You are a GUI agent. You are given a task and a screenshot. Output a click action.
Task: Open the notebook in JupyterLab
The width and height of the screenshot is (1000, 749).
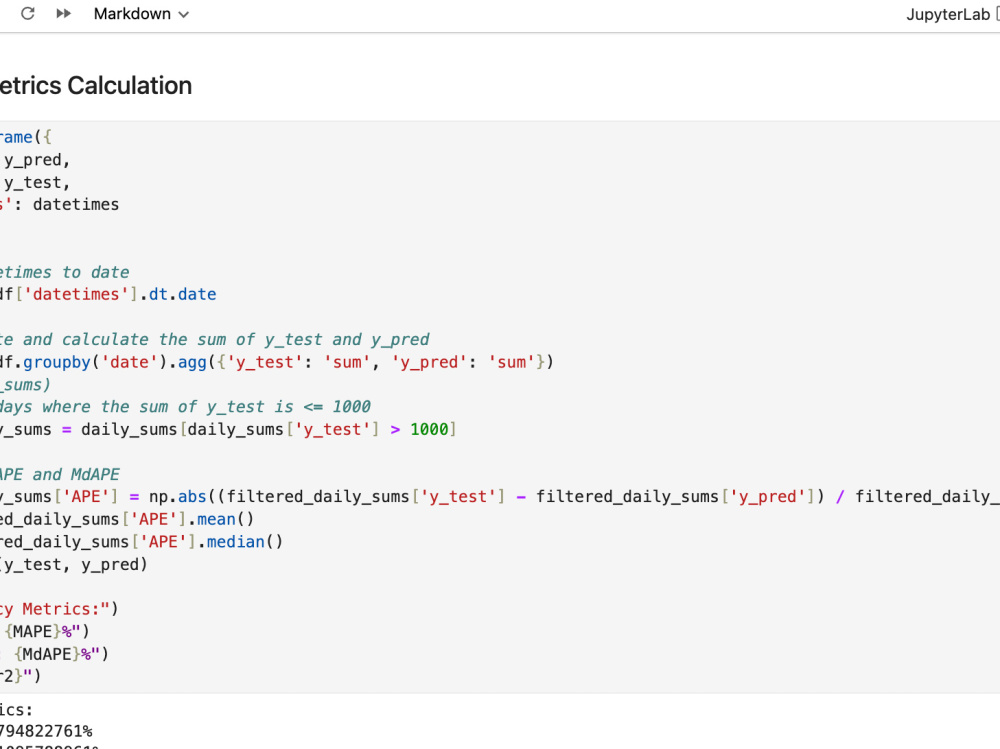click(952, 14)
